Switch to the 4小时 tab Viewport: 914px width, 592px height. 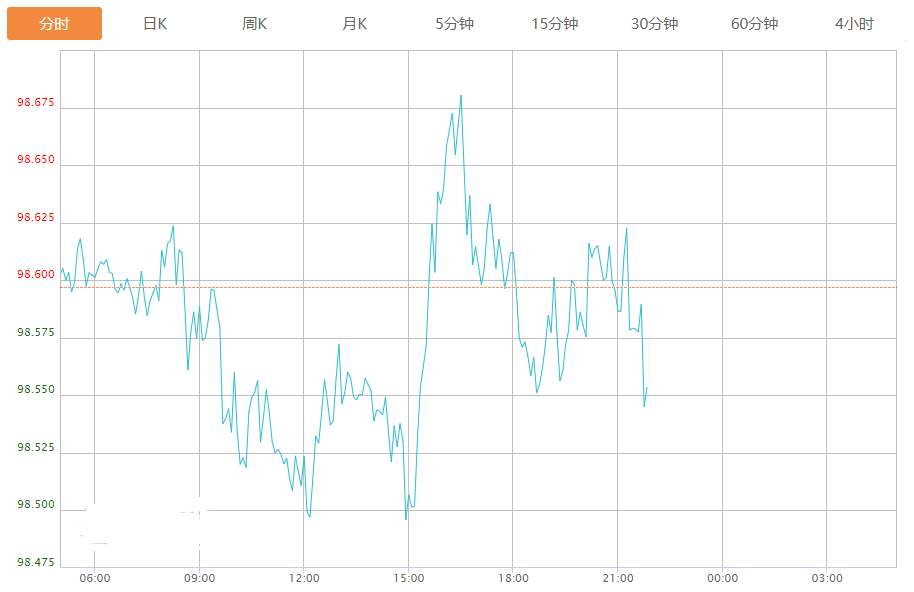tap(854, 24)
